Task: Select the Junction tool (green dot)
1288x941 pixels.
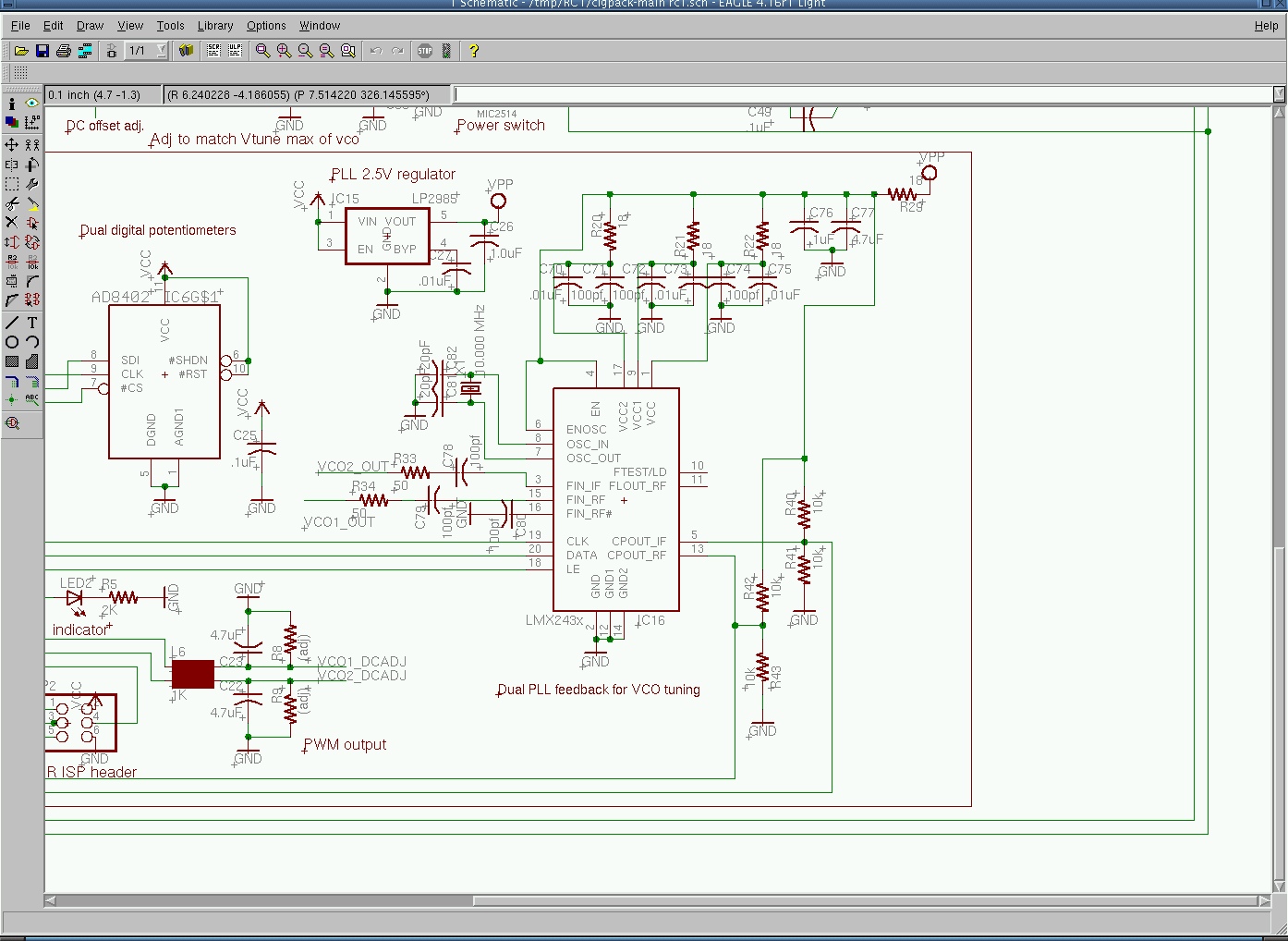Action: pyautogui.click(x=12, y=400)
